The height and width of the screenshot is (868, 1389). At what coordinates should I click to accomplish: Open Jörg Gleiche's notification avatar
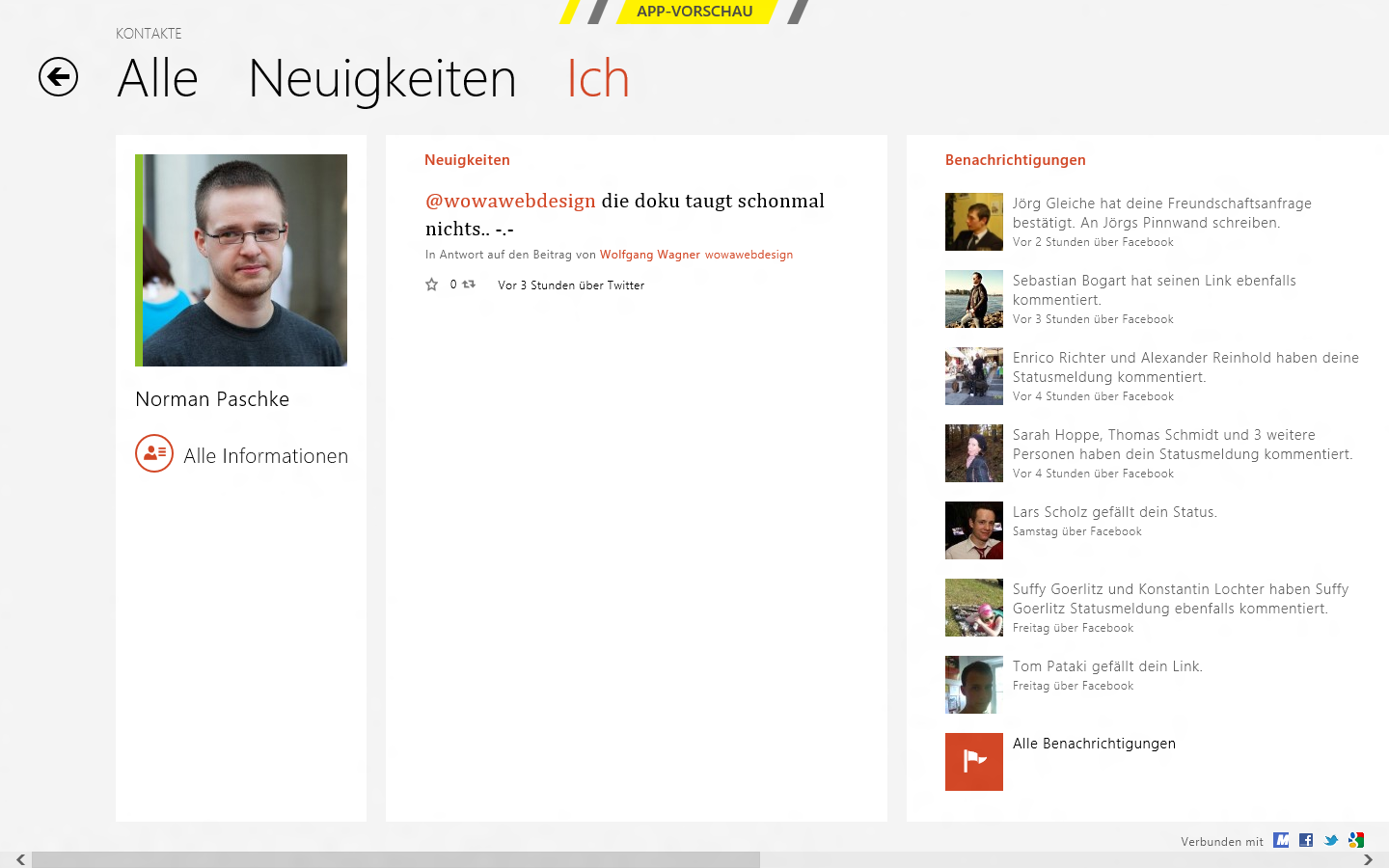(x=974, y=222)
